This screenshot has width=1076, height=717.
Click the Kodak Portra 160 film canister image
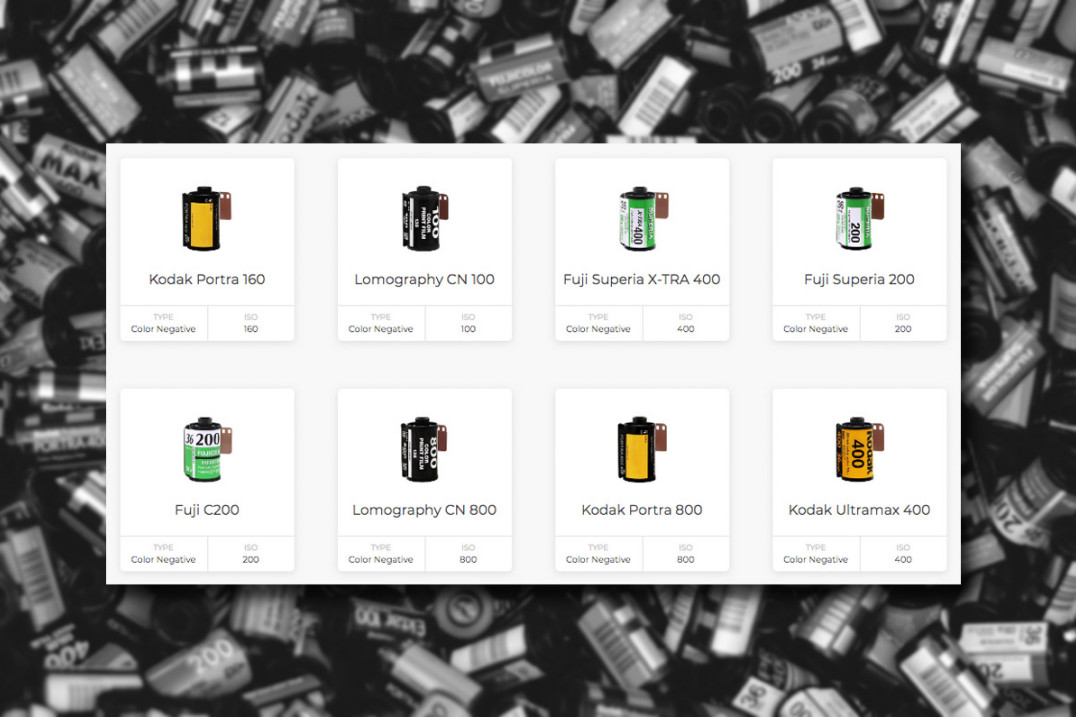click(207, 218)
